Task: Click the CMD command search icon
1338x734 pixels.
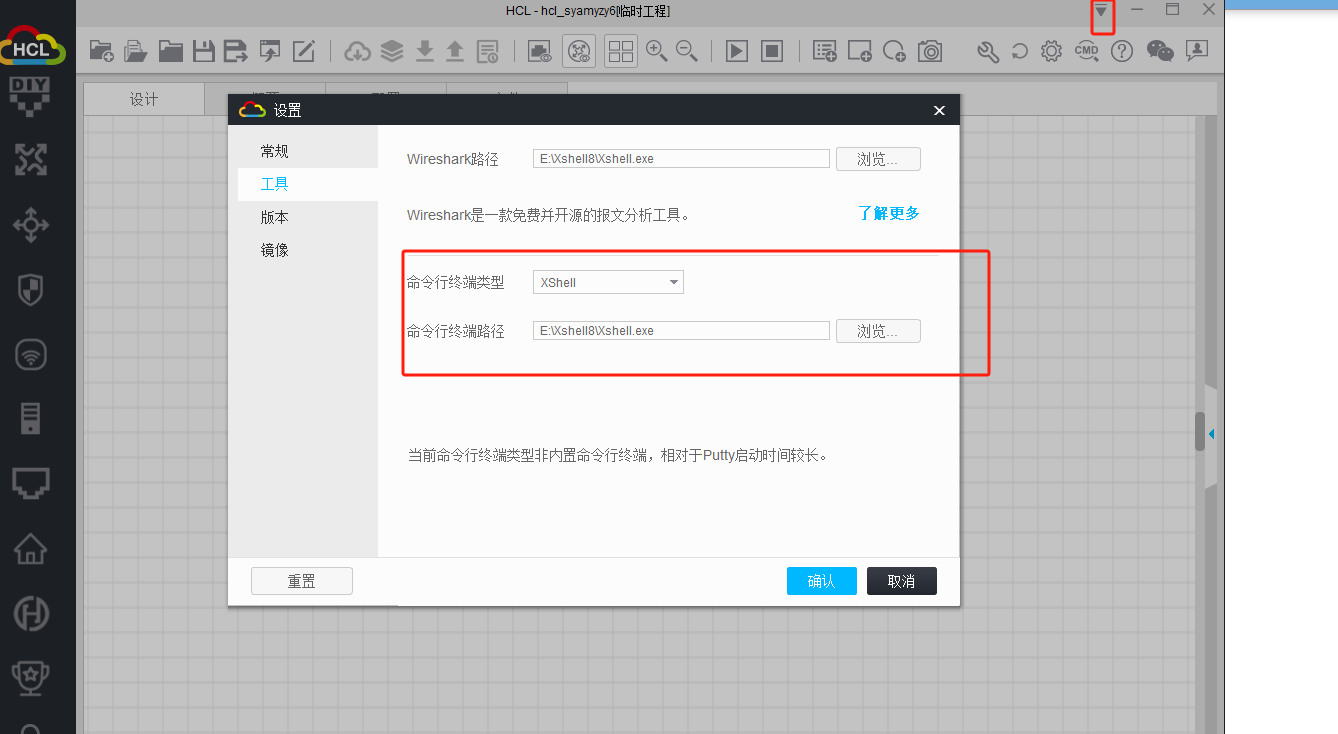Action: click(1087, 51)
